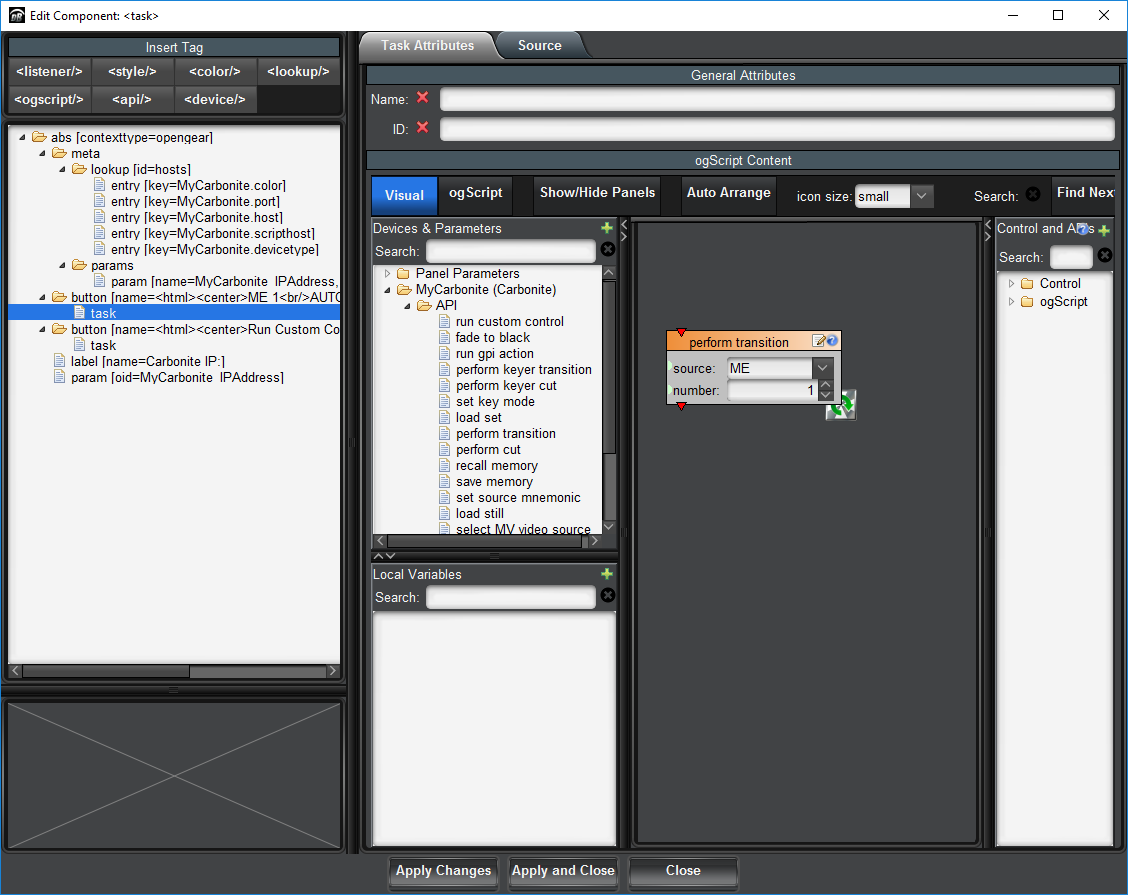Screen dimensions: 1128x895
Task: Click the Apply and Close button
Action: pyautogui.click(x=563, y=871)
